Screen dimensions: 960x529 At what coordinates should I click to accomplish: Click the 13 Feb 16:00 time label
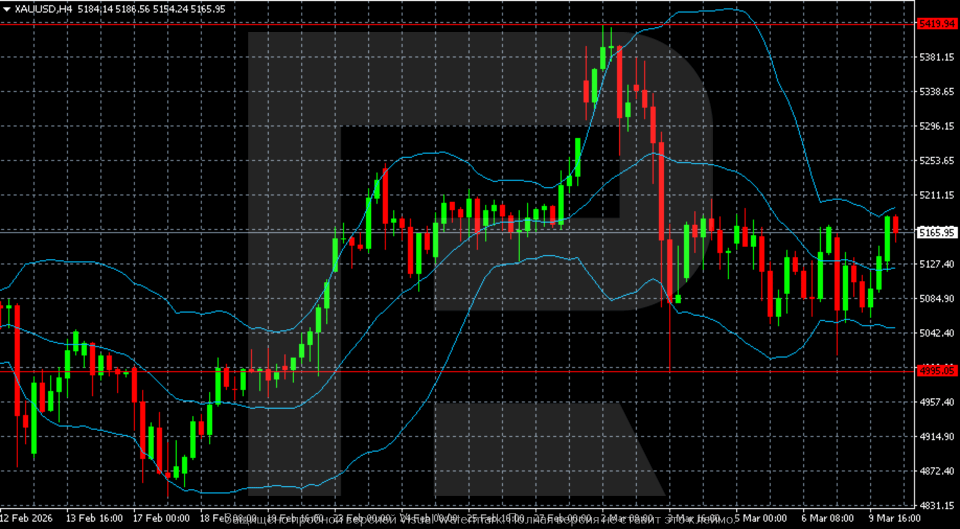click(x=95, y=519)
